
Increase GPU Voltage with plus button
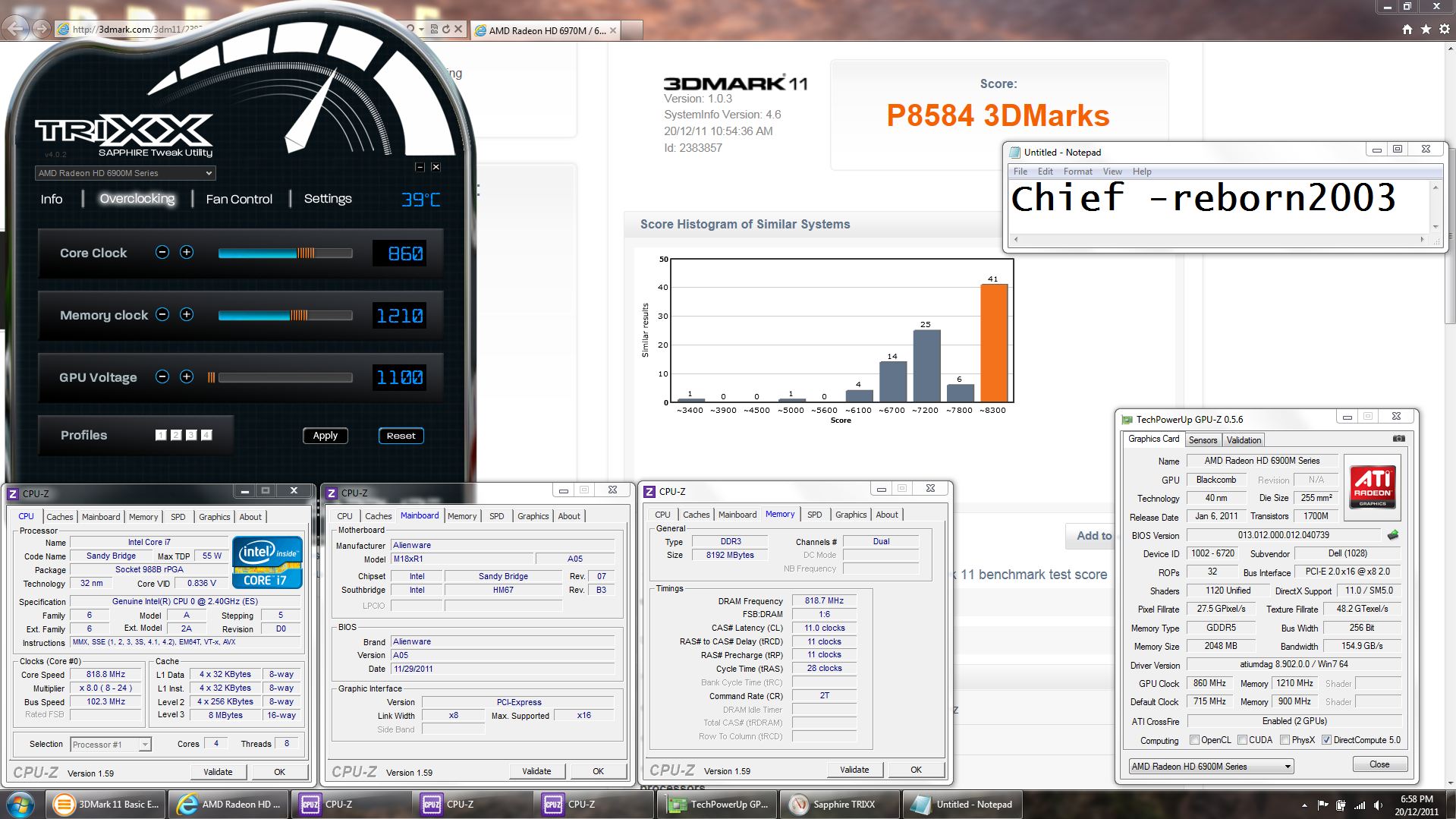[x=187, y=376]
